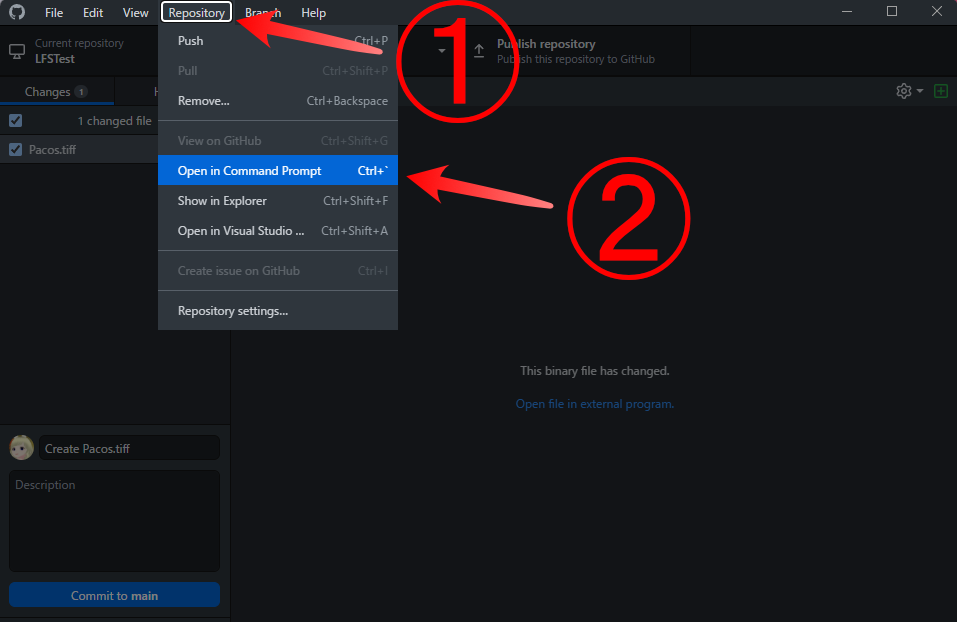The image size is (957, 622).
Task: Open file in external program link
Action: point(594,404)
